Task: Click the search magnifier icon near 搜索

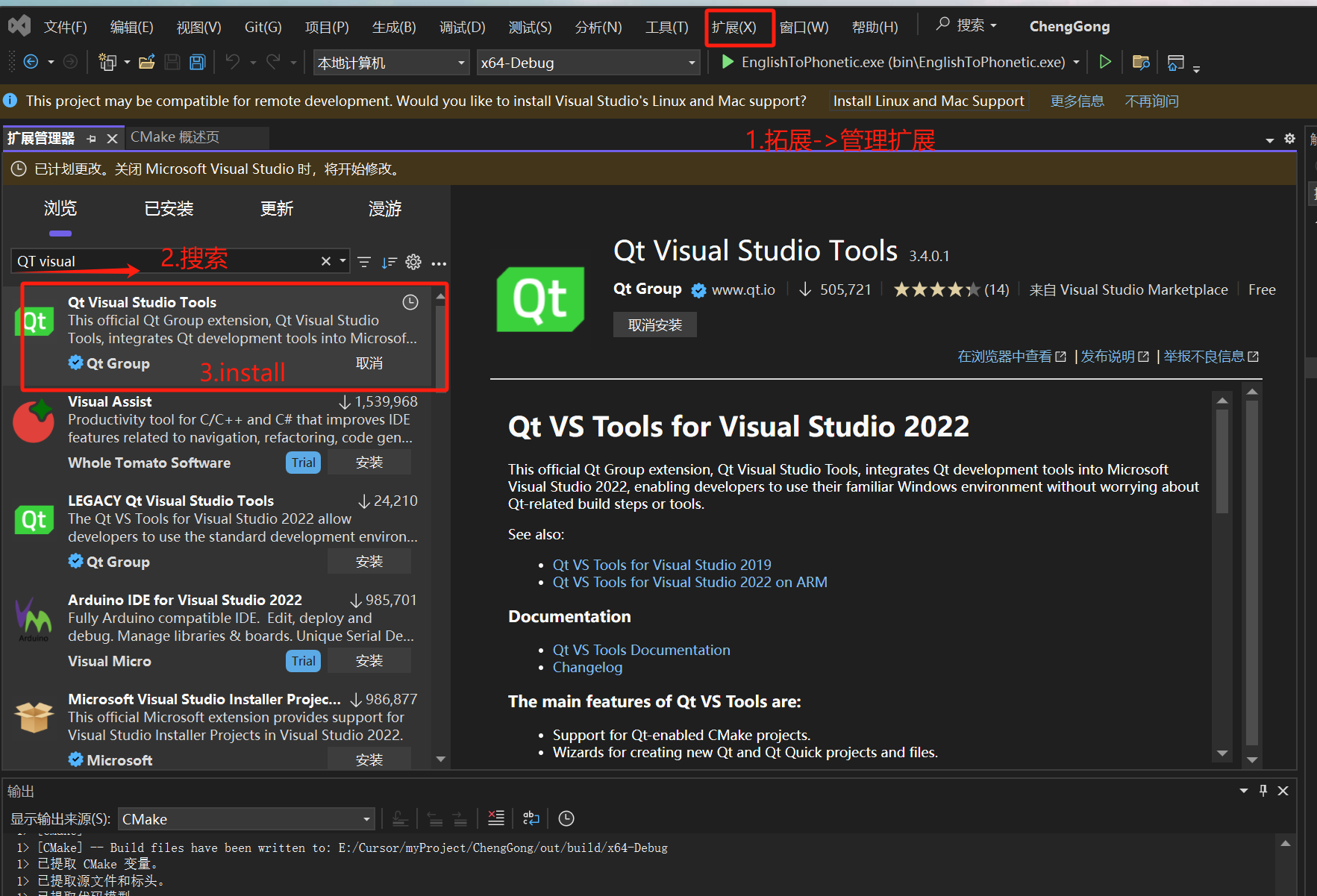Action: tap(943, 25)
